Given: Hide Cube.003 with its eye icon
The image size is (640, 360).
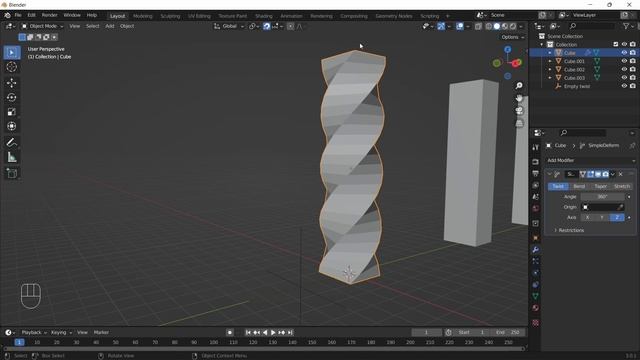Looking at the screenshot, I should (x=624, y=78).
